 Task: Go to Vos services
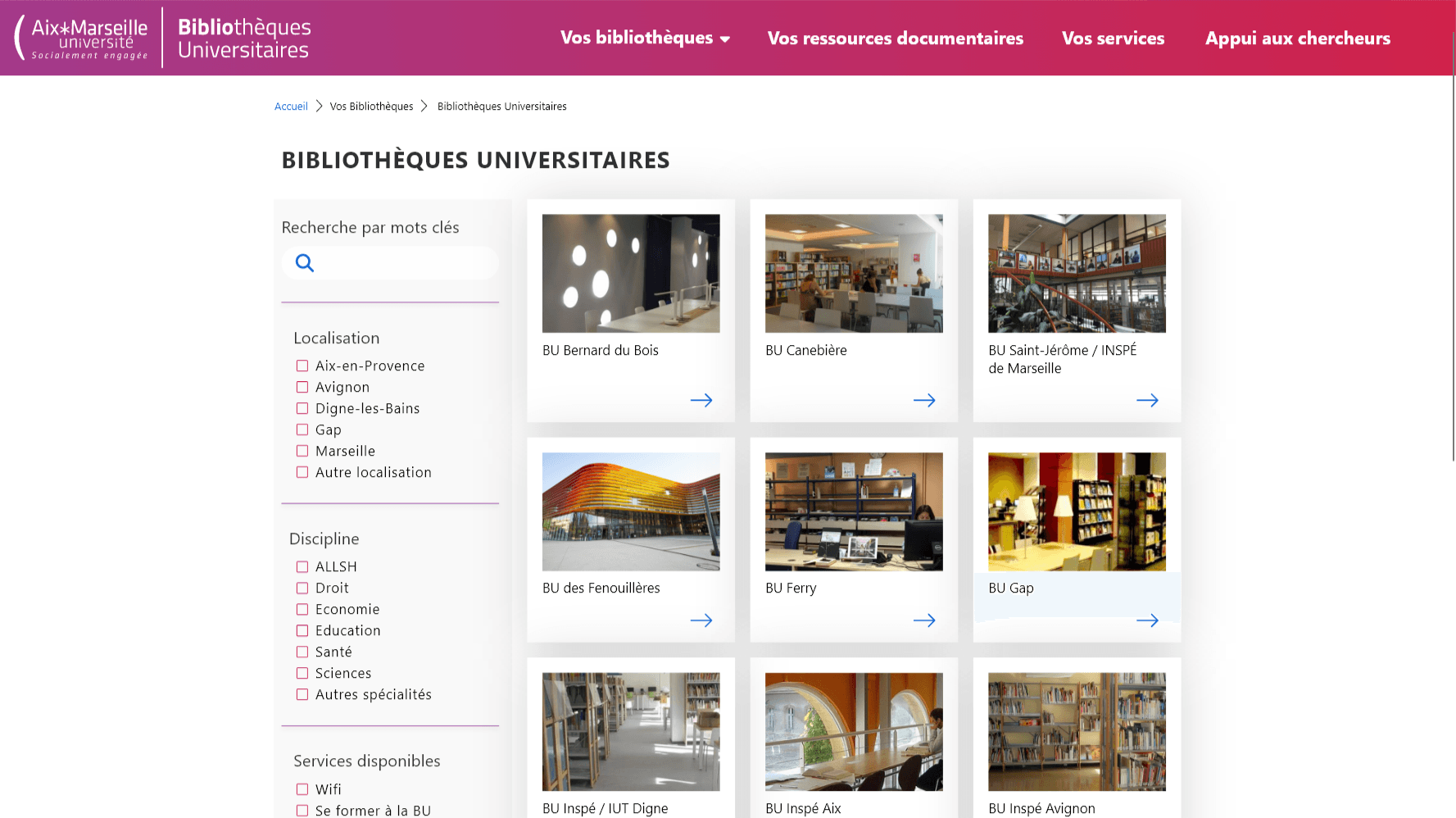[1113, 39]
